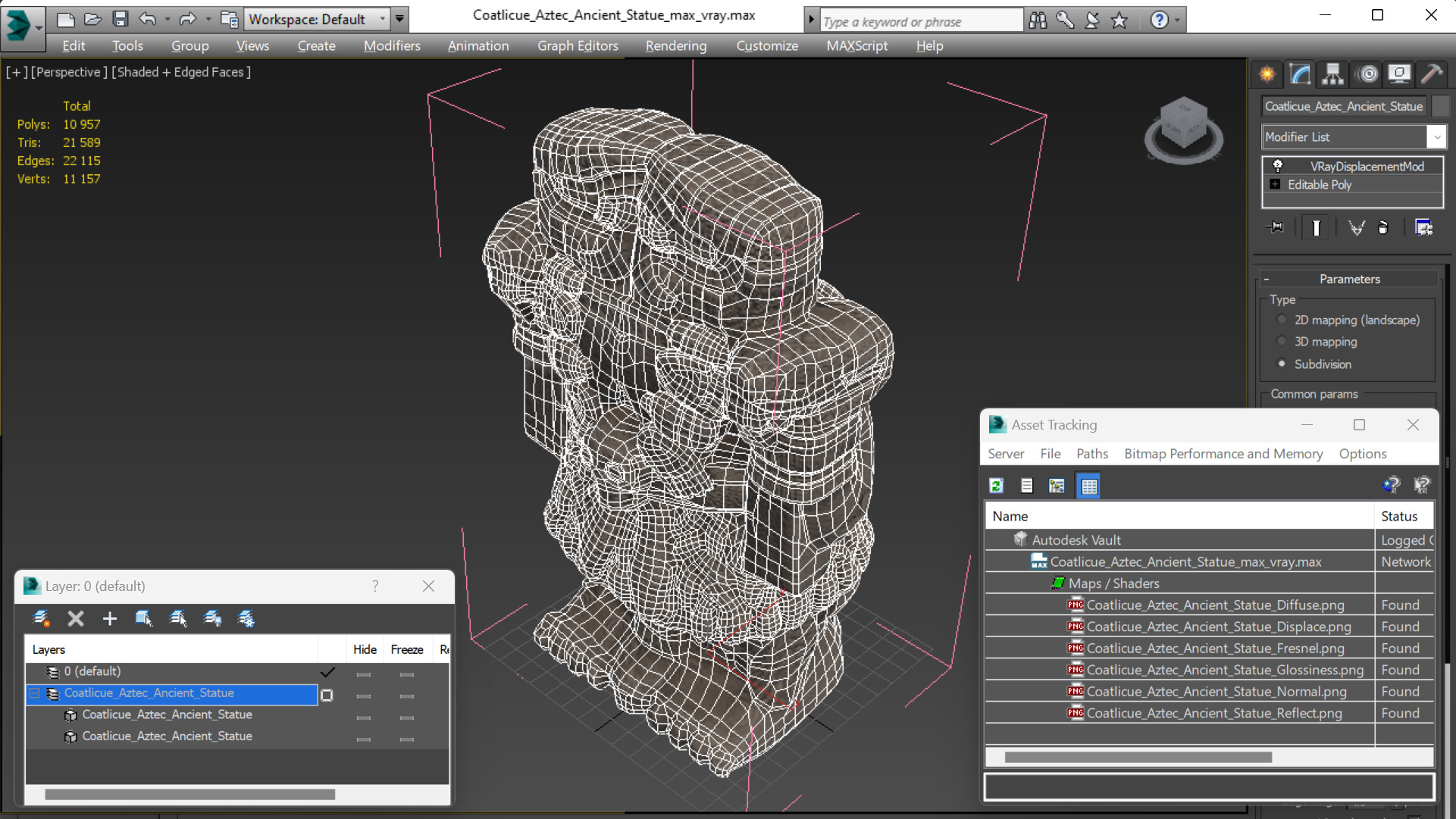Click the favorites star icon
Screen dimensions: 1456x819
tap(1119, 20)
